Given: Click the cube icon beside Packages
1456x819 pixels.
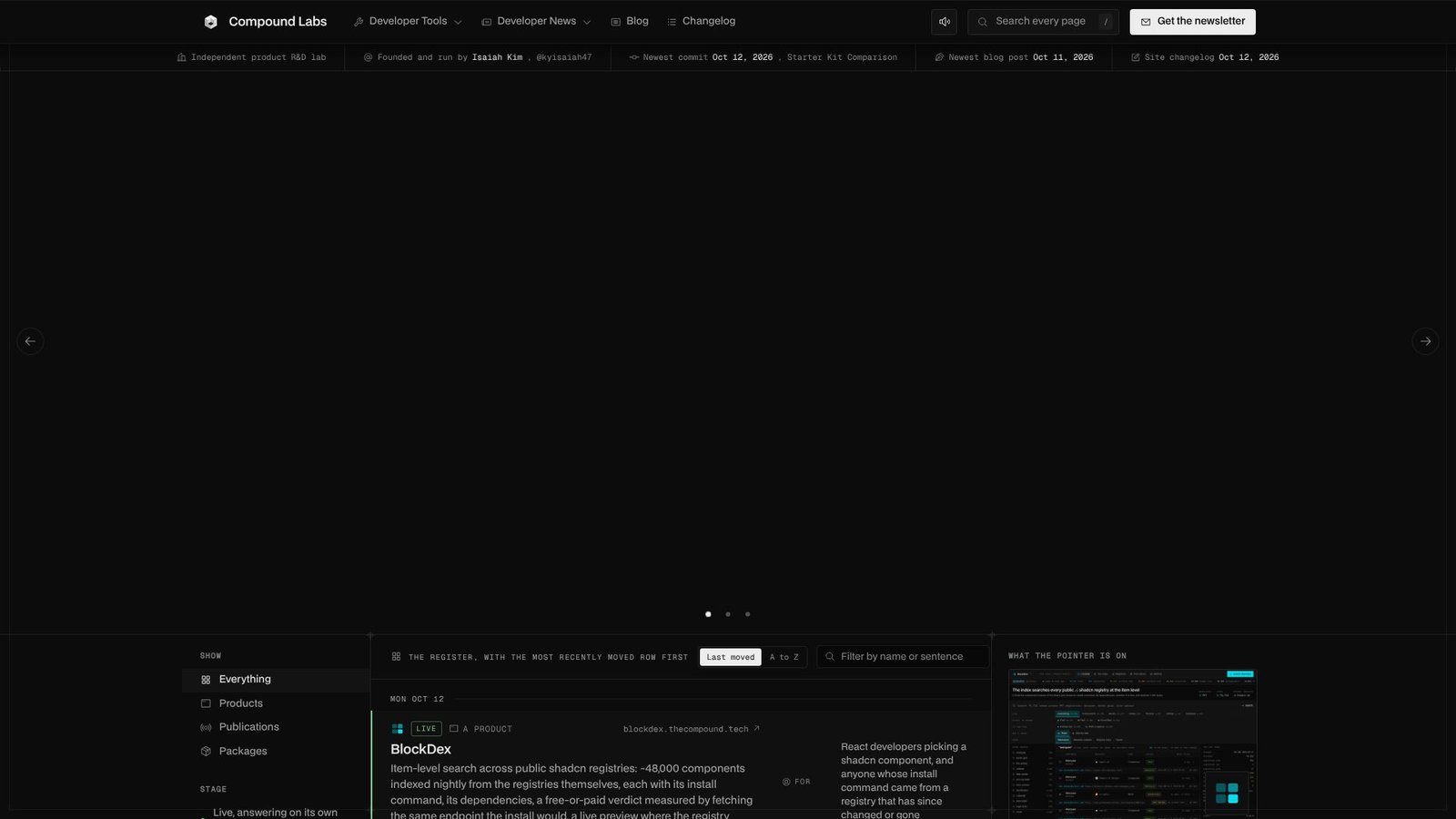Looking at the screenshot, I should pos(206,752).
